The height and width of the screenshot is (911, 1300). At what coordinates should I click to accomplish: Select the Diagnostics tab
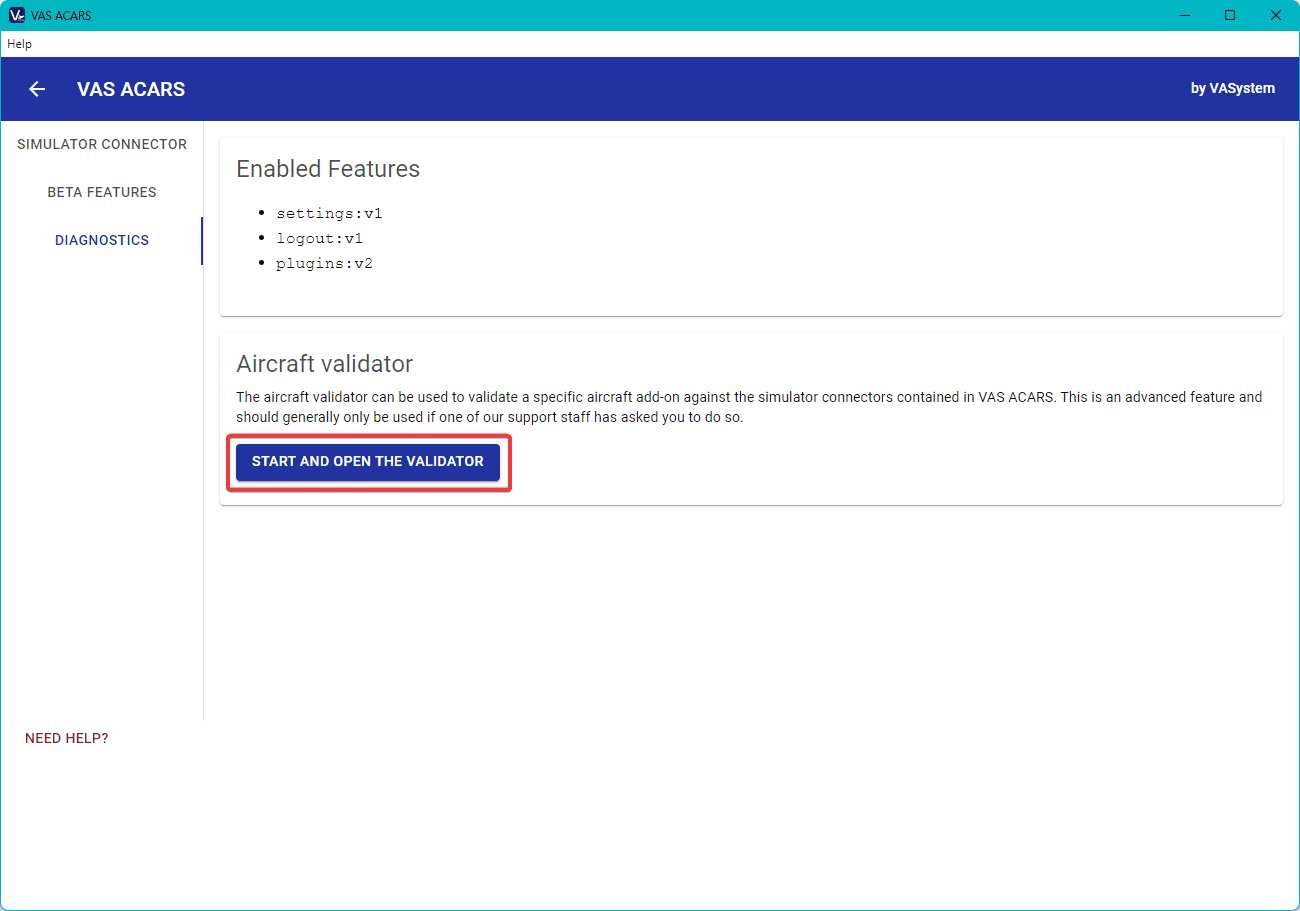102,240
